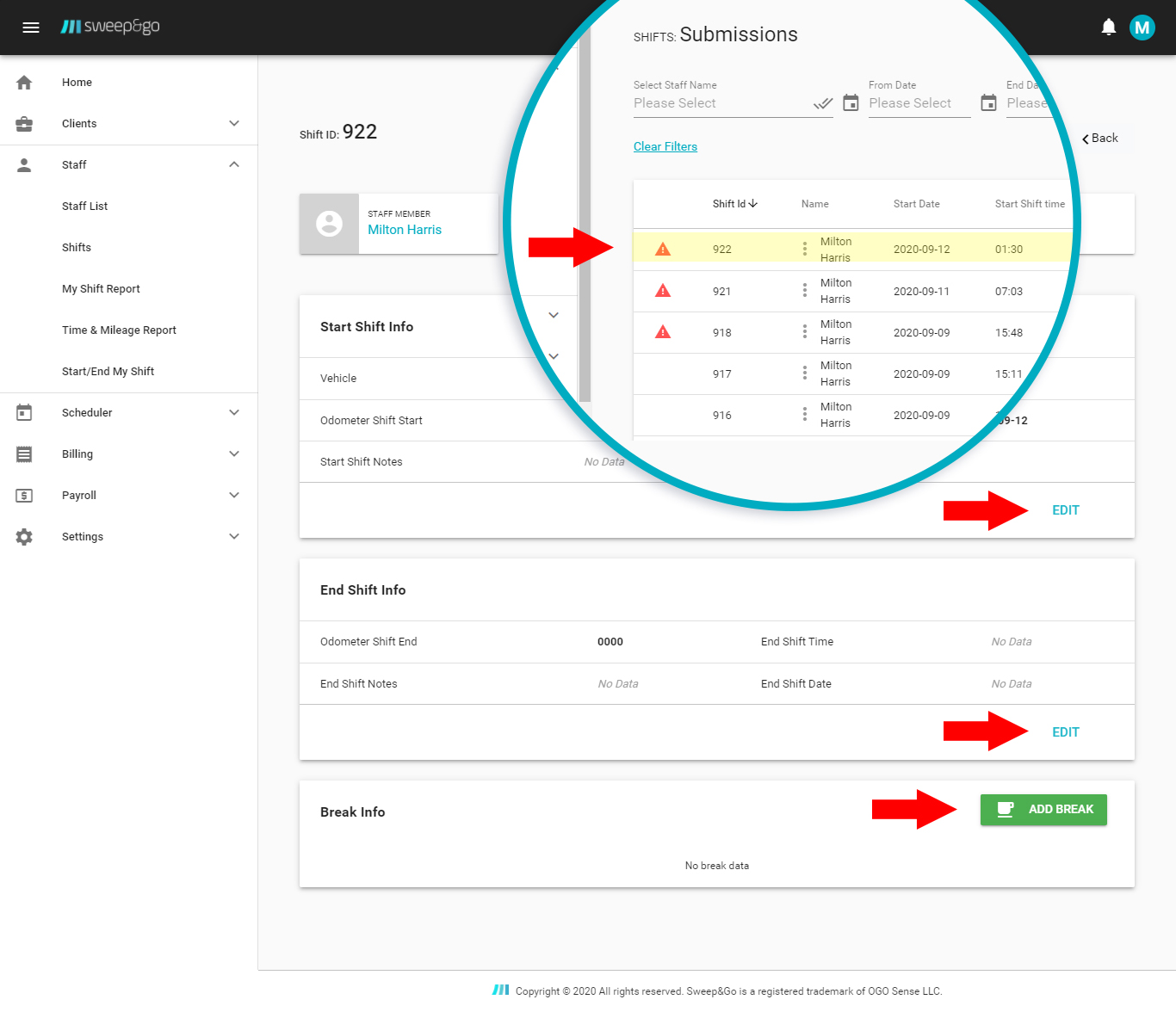Click the Payroll dollar icon
Screen dimensions: 1176x1012
(24, 496)
